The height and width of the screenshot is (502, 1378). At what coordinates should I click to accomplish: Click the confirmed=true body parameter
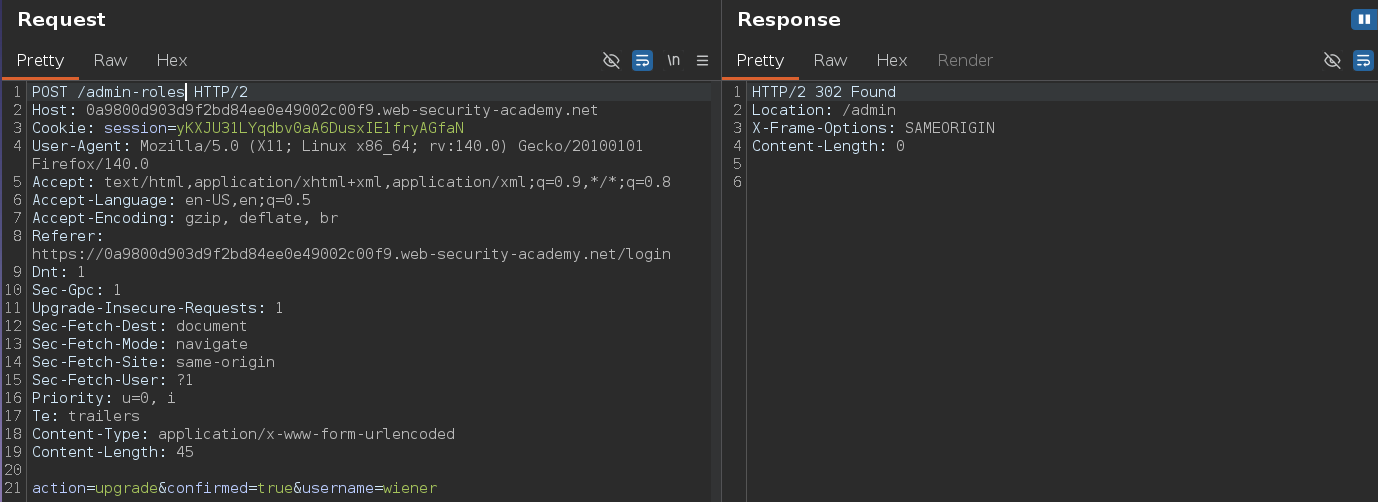coord(229,488)
